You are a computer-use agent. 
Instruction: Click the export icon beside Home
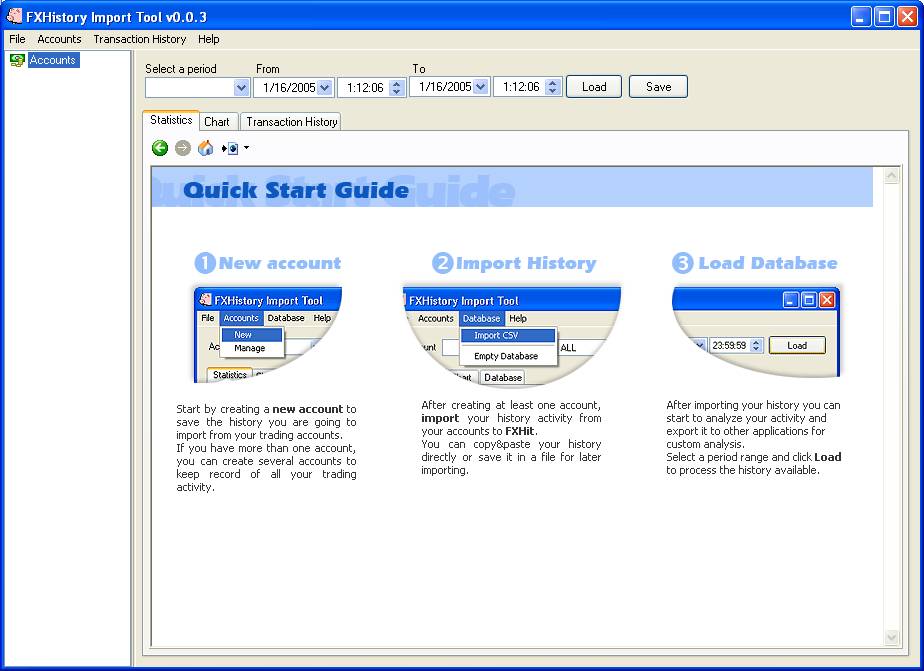[x=230, y=148]
